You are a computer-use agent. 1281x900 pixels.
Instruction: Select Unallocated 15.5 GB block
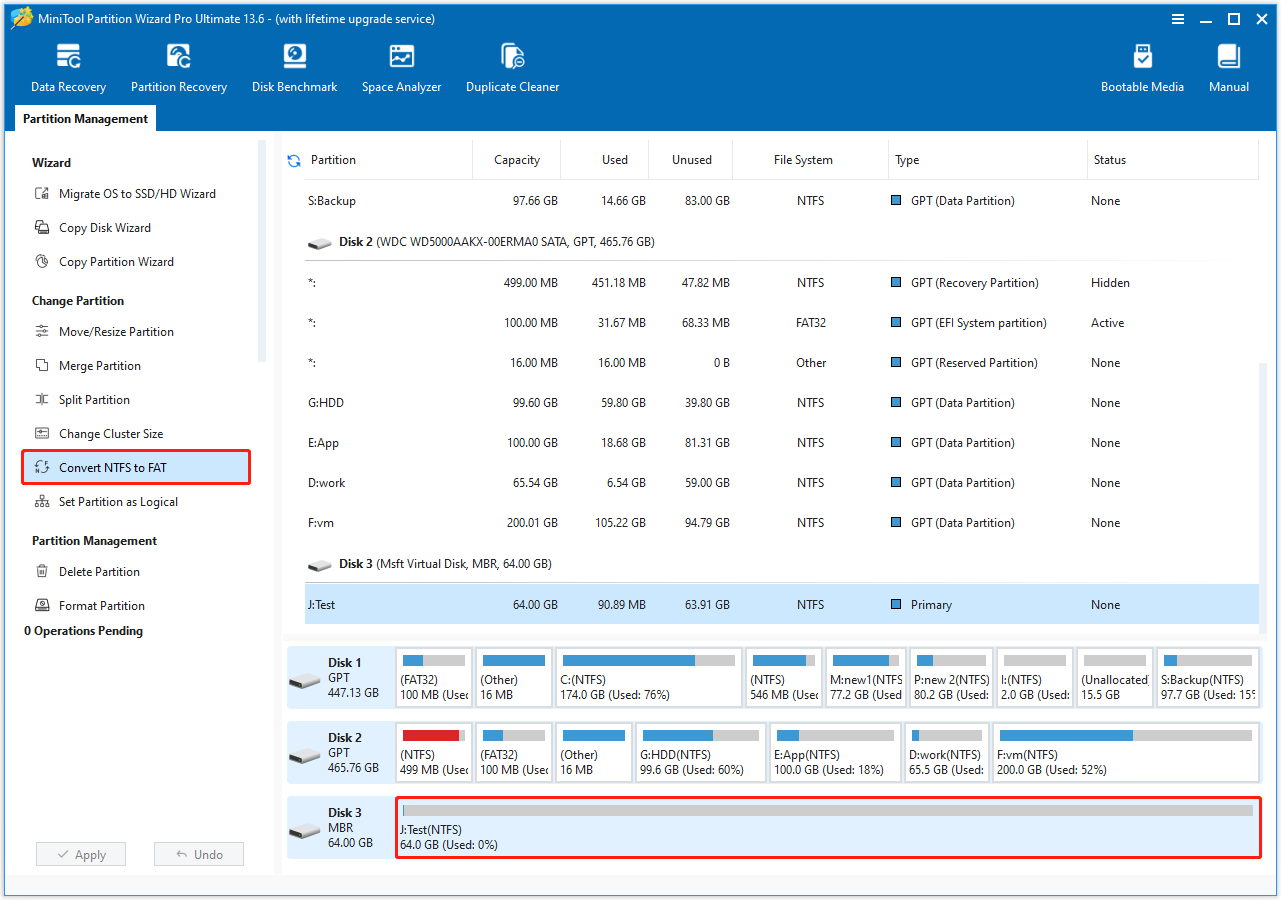tap(1114, 677)
